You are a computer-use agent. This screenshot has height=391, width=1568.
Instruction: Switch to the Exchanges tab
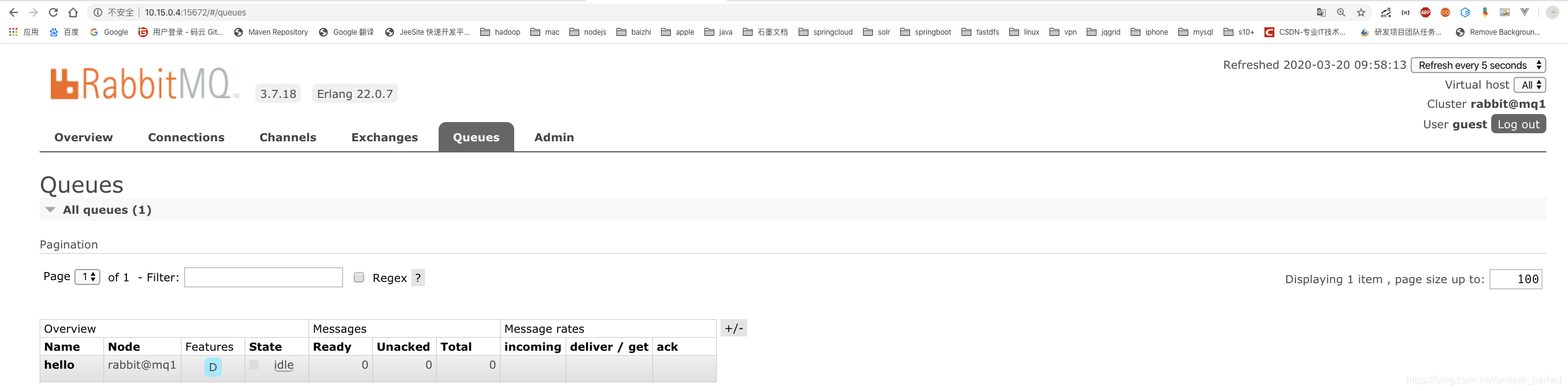pos(385,138)
